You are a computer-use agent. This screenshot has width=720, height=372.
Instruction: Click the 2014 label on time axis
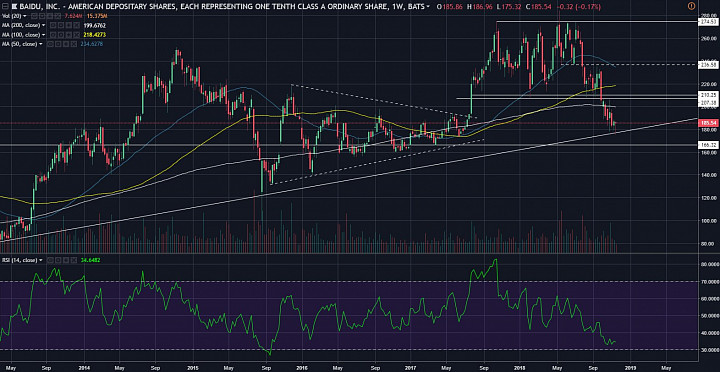84,368
